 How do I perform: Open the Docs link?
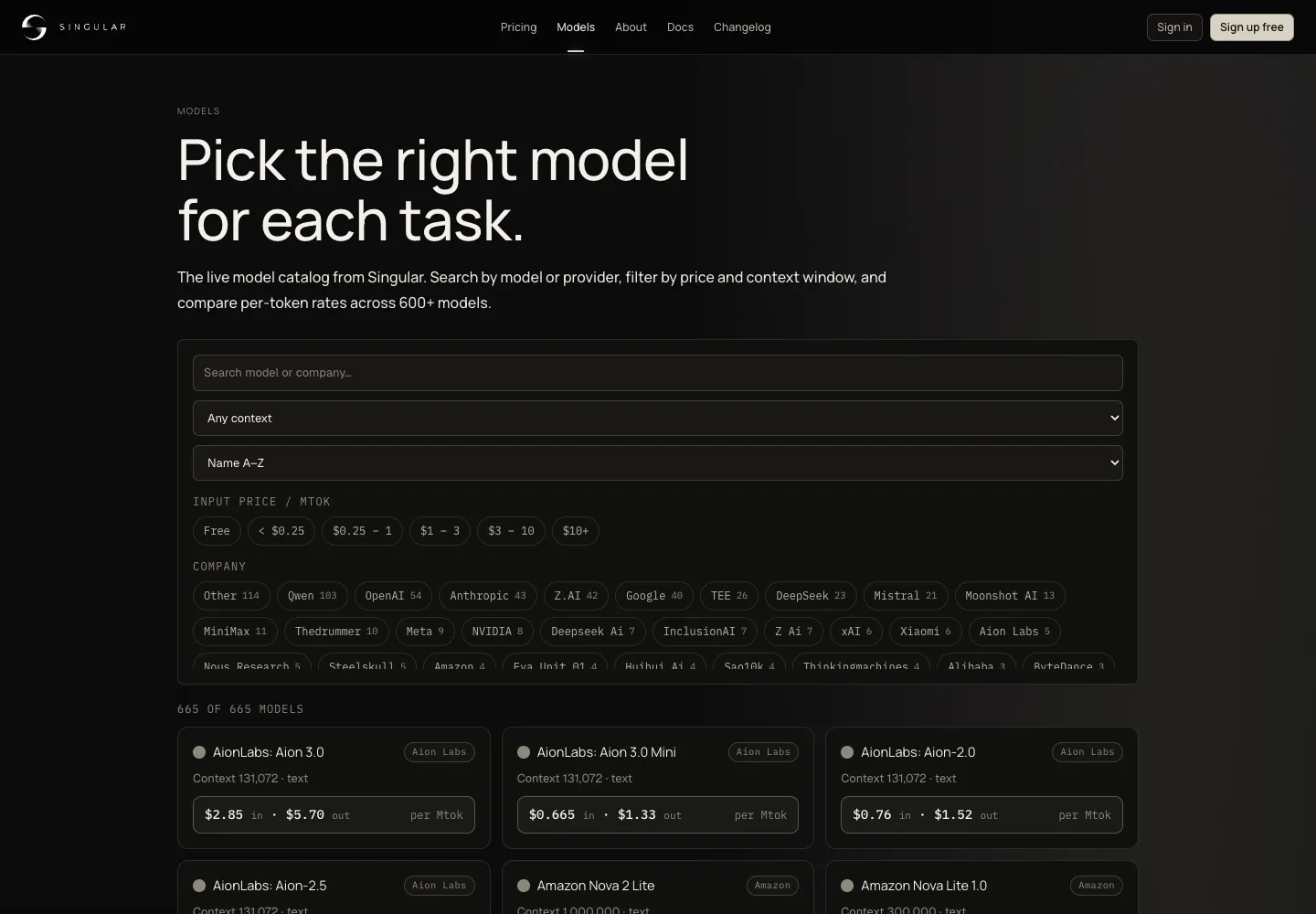tap(680, 27)
